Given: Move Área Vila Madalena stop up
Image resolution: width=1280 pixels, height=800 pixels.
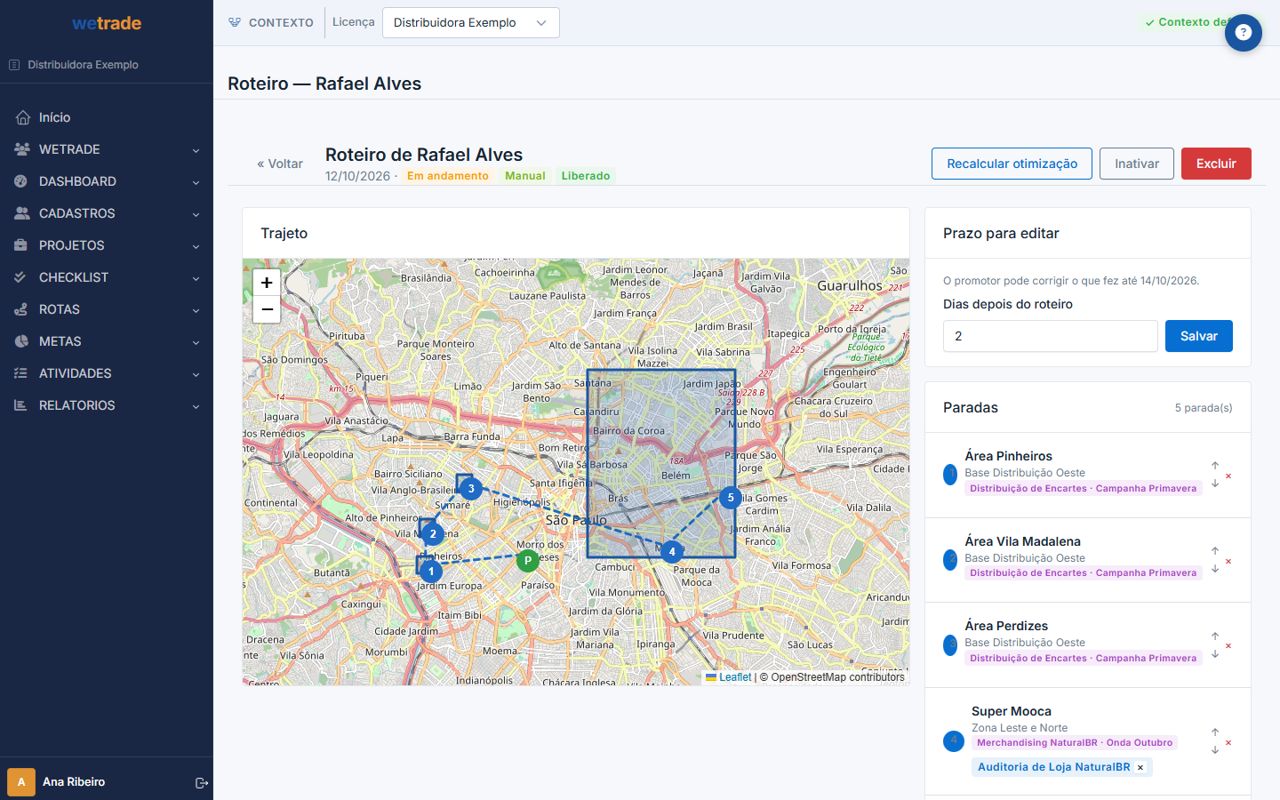Looking at the screenshot, I should (x=1215, y=551).
